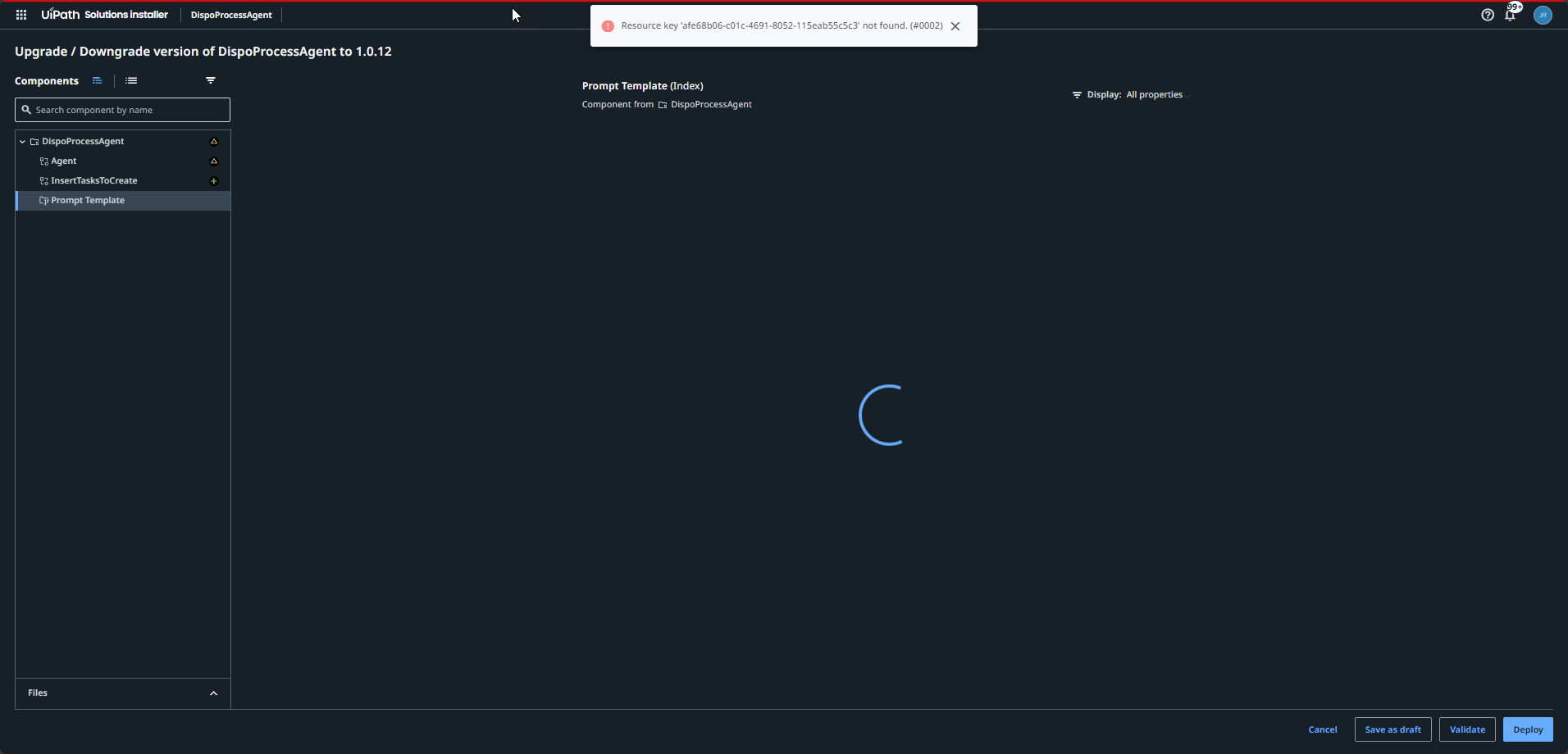The height and width of the screenshot is (754, 1568).
Task: Click the Deploy button
Action: point(1528,729)
